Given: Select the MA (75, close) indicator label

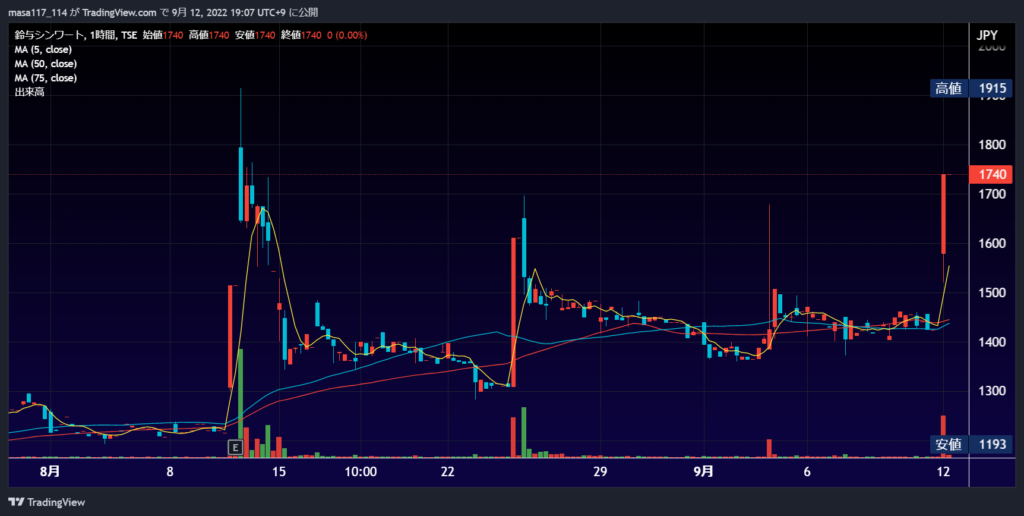Looking at the screenshot, I should (x=46, y=78).
